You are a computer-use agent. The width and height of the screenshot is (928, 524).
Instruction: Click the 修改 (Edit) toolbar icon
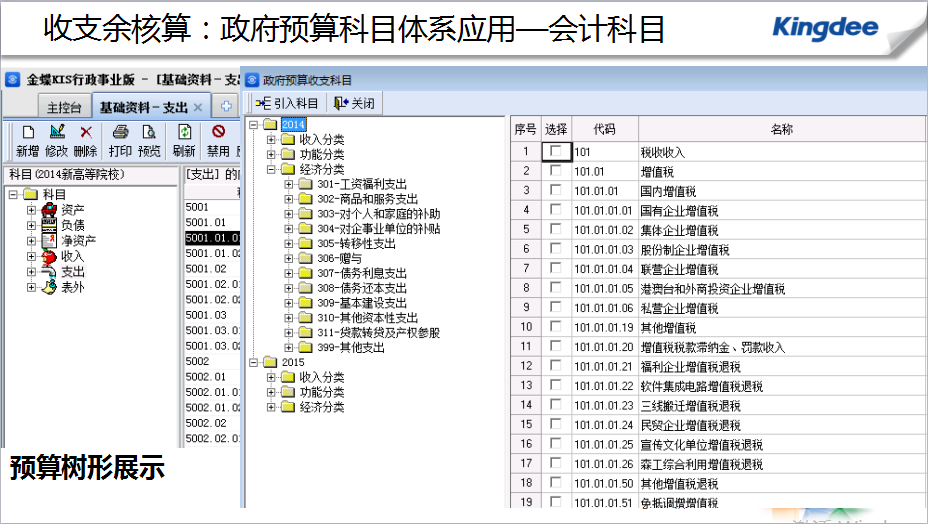coord(57,132)
